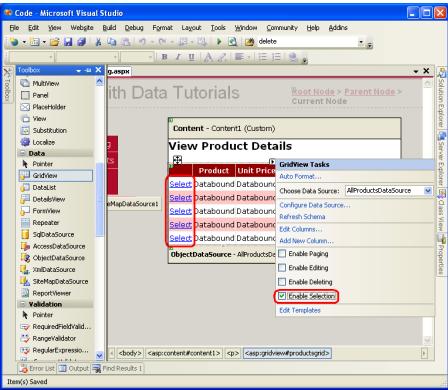Image resolution: width=448 pixels, height=390 pixels.
Task: Click the Convert to Hyperlink icon
Action: tap(293, 57)
